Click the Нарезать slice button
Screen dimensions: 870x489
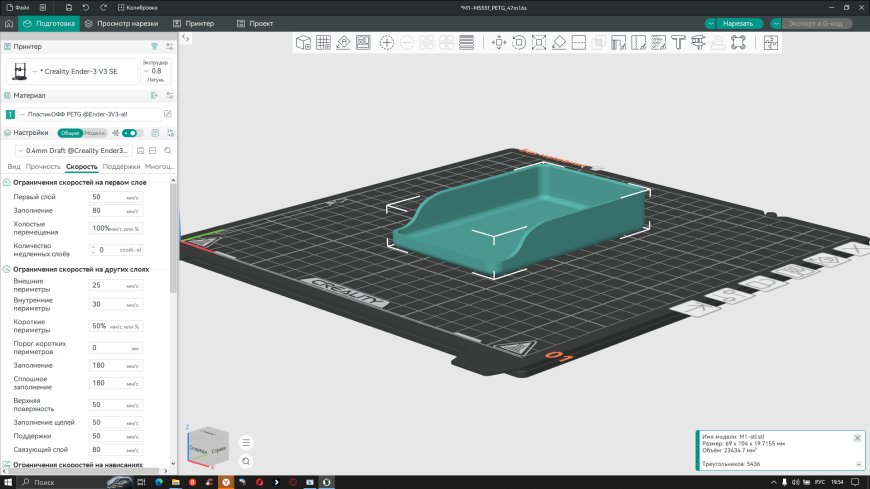pyautogui.click(x=738, y=23)
